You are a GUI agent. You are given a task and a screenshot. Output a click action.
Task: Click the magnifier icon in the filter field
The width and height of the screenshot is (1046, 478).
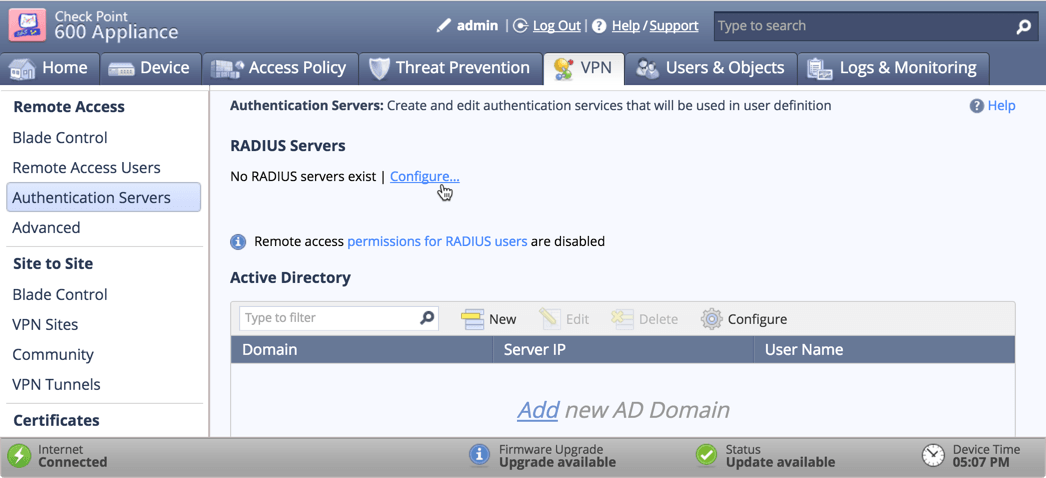pyautogui.click(x=427, y=318)
